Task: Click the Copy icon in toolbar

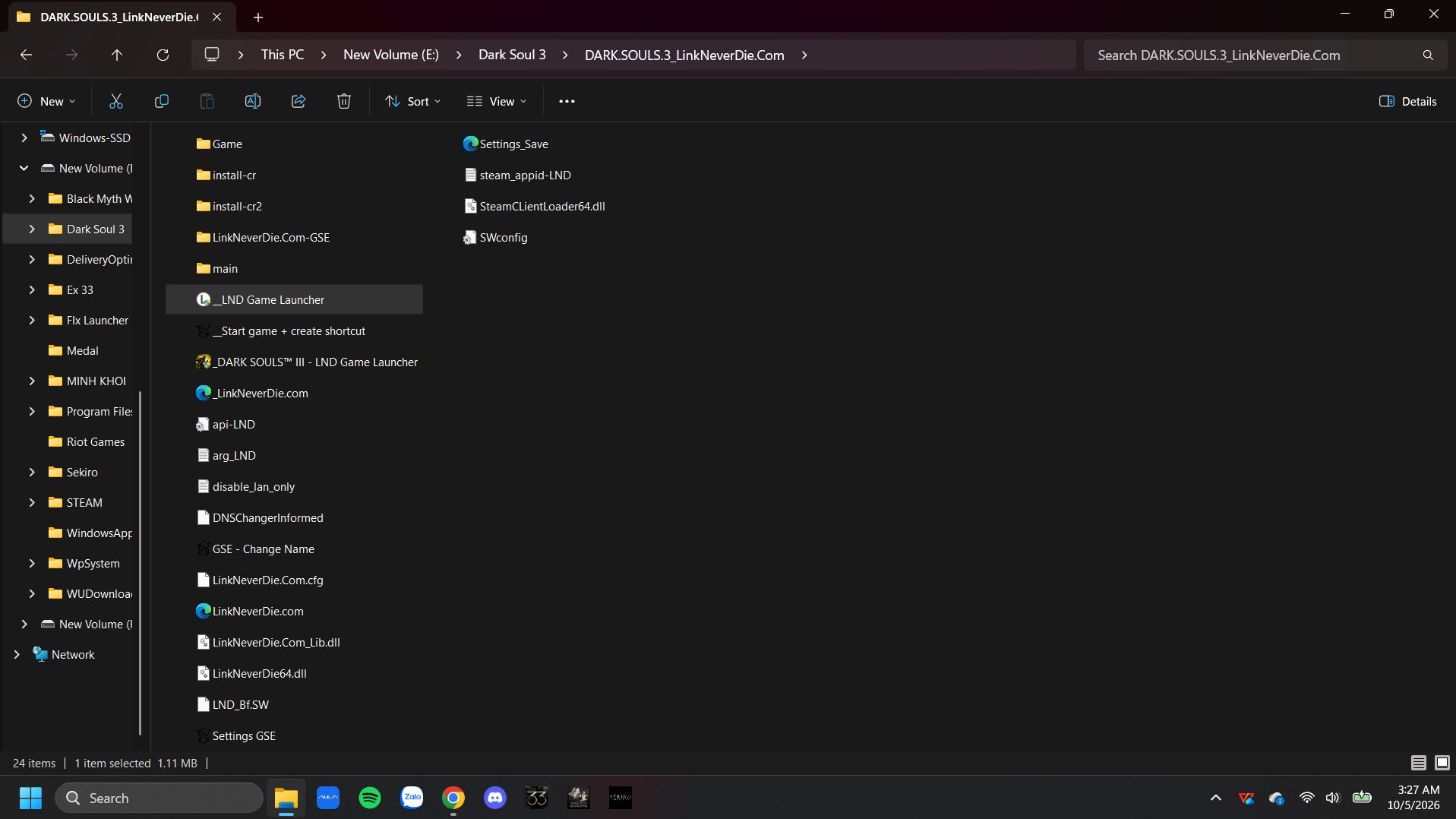Action: (162, 101)
